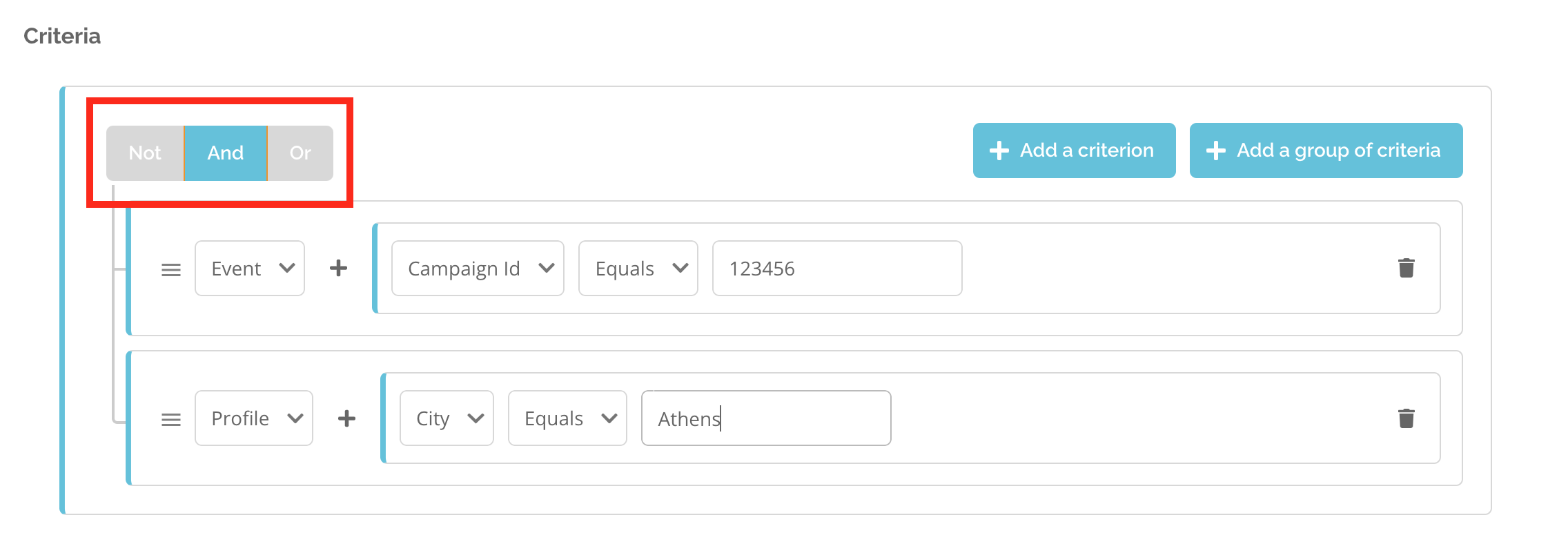The width and height of the screenshot is (1568, 533).
Task: Open the Event type dropdown
Action: tap(250, 269)
